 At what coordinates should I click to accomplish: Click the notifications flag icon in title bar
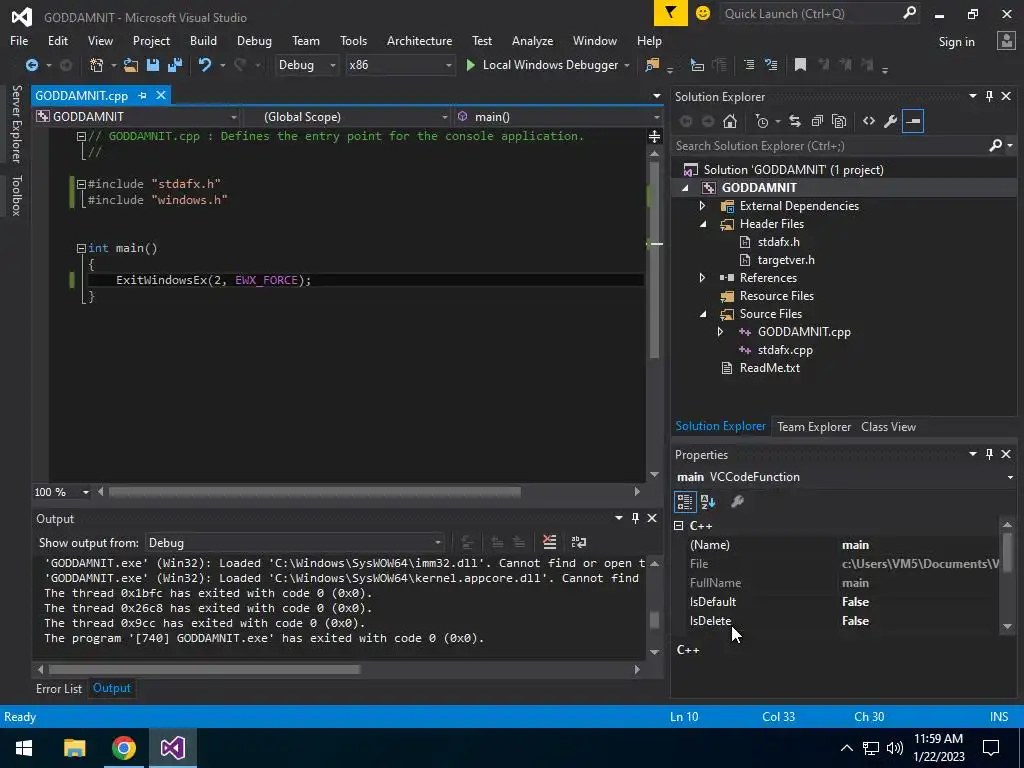[x=671, y=13]
